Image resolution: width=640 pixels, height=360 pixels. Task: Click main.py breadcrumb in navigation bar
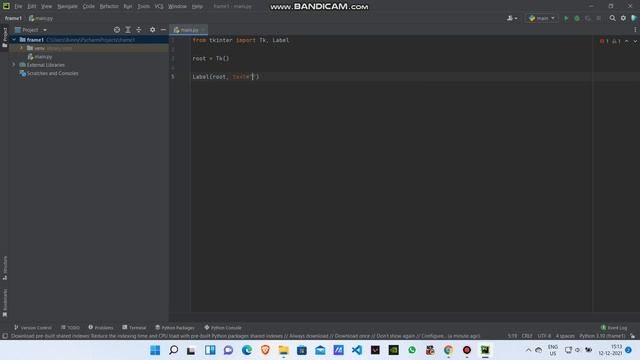(x=41, y=18)
